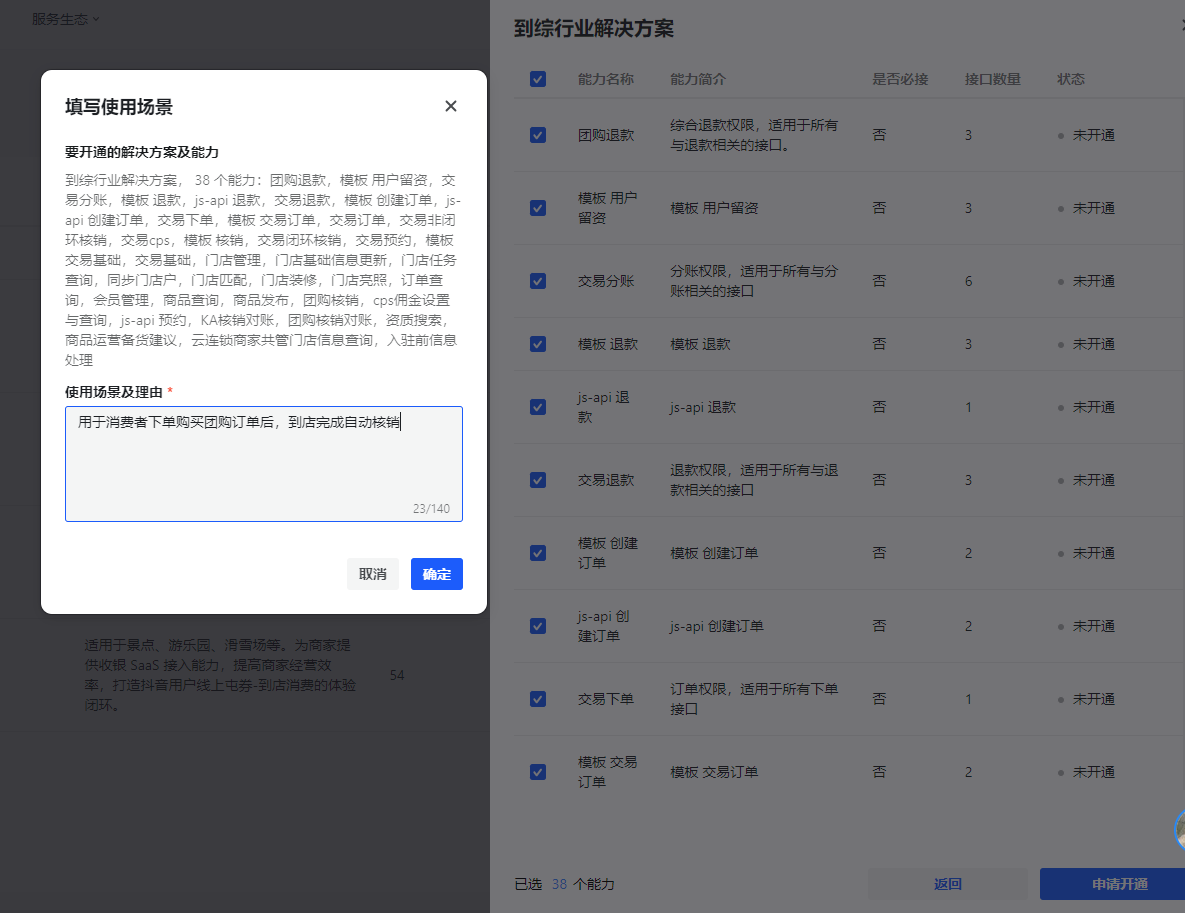This screenshot has width=1185, height=913.
Task: Click the 返回 back button
Action: [x=948, y=884]
